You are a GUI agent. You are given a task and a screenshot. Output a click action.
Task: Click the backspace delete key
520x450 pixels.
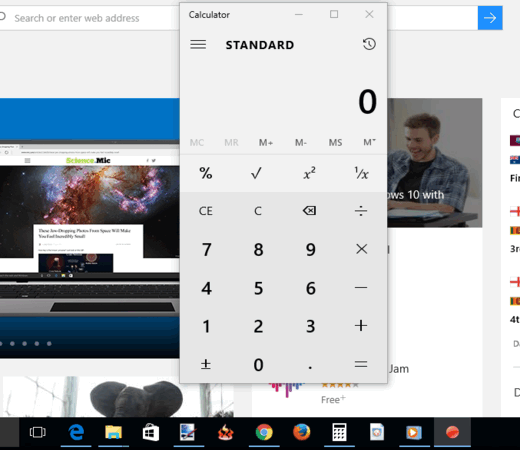(309, 211)
